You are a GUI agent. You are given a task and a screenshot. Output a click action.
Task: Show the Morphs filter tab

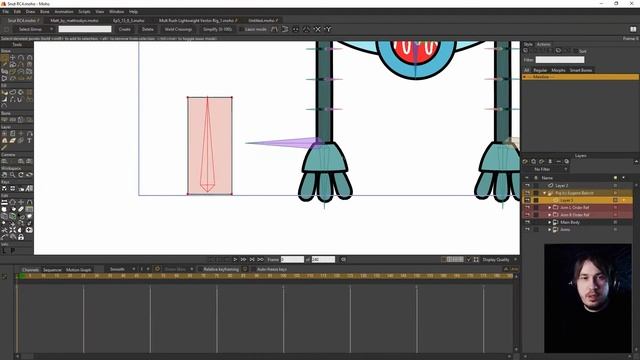[558, 70]
